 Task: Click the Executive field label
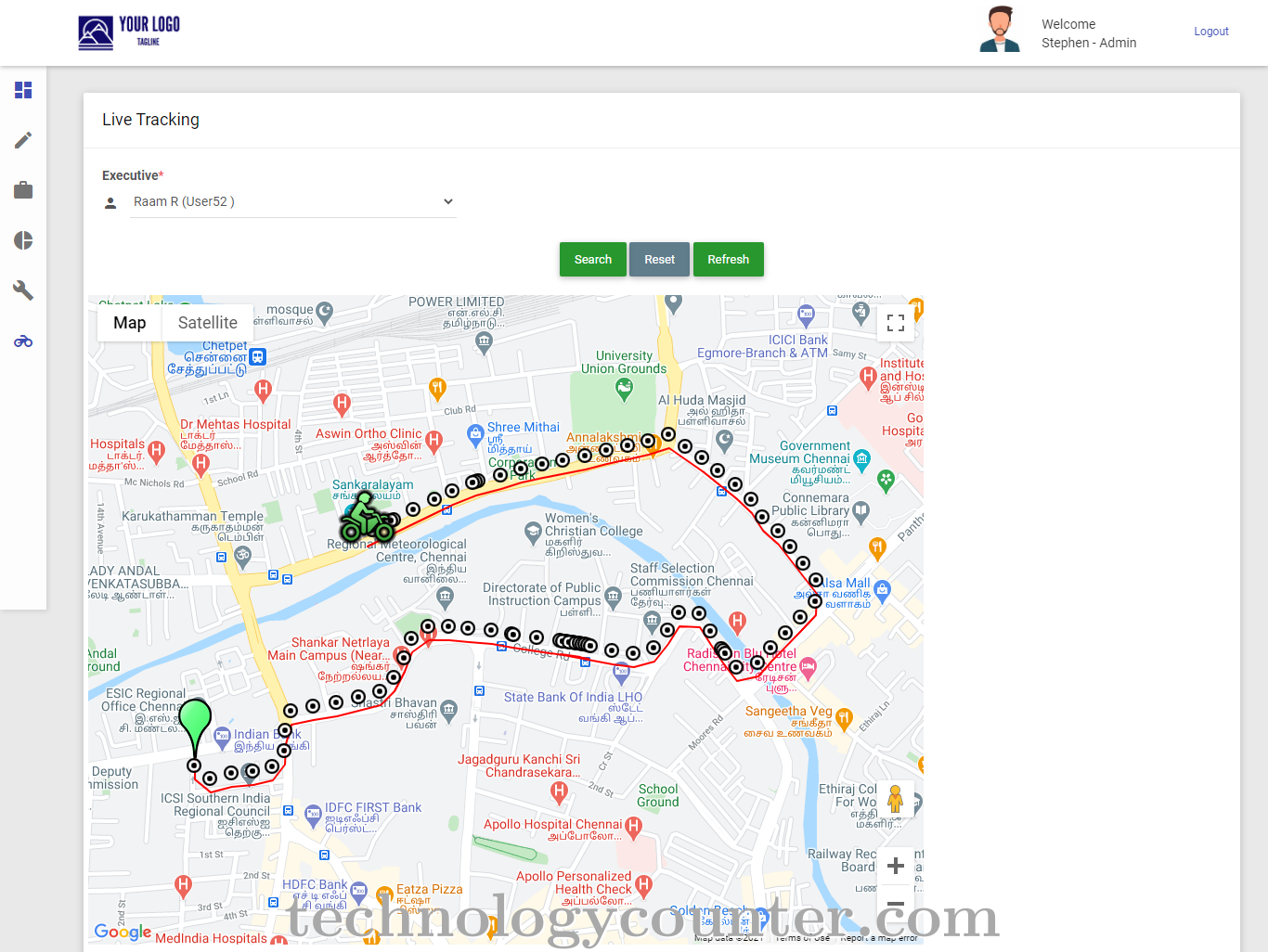[x=133, y=175]
